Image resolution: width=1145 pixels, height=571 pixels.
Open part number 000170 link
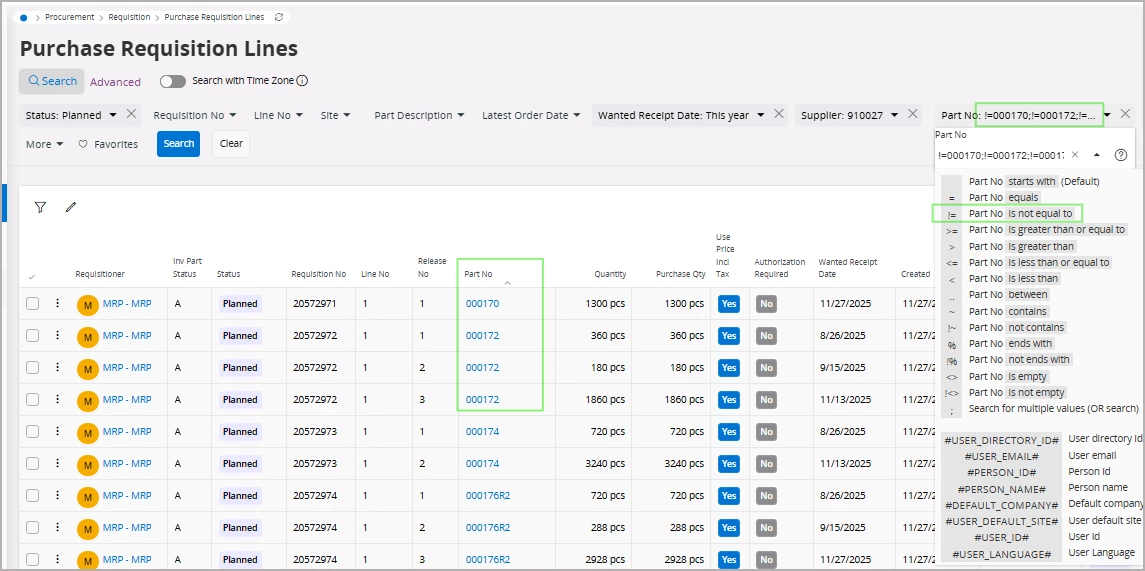point(482,304)
